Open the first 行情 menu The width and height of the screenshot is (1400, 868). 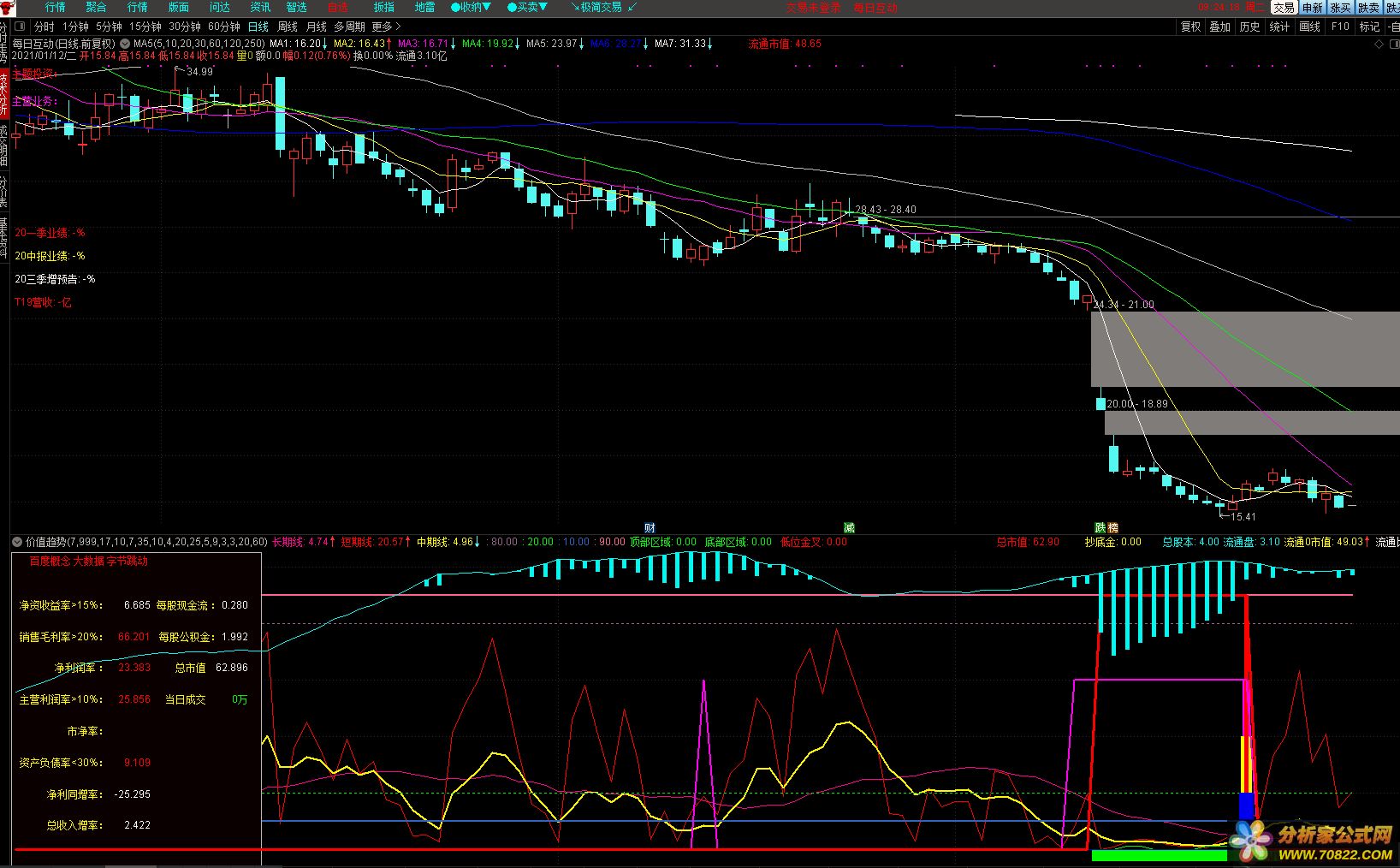point(55,7)
